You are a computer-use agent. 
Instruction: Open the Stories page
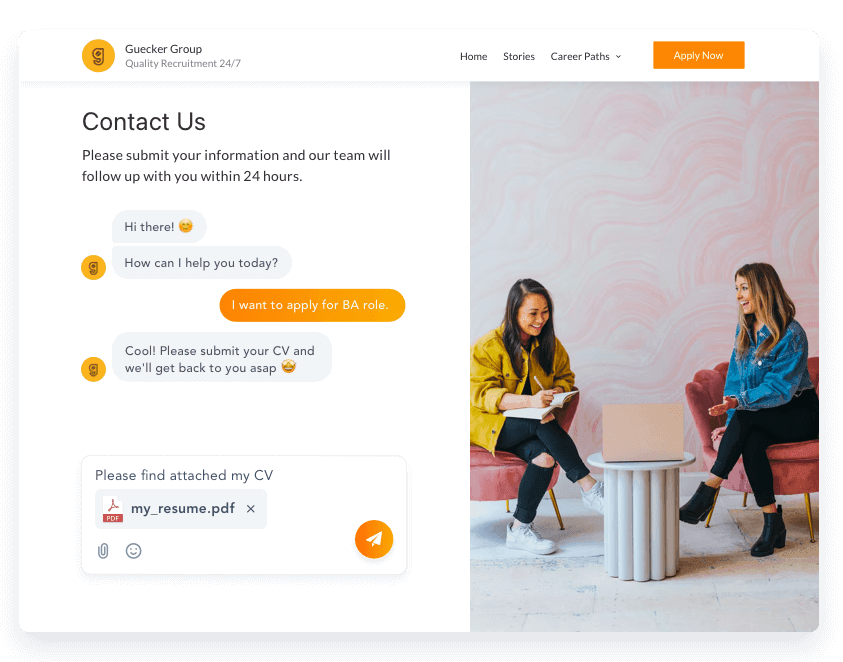[519, 56]
